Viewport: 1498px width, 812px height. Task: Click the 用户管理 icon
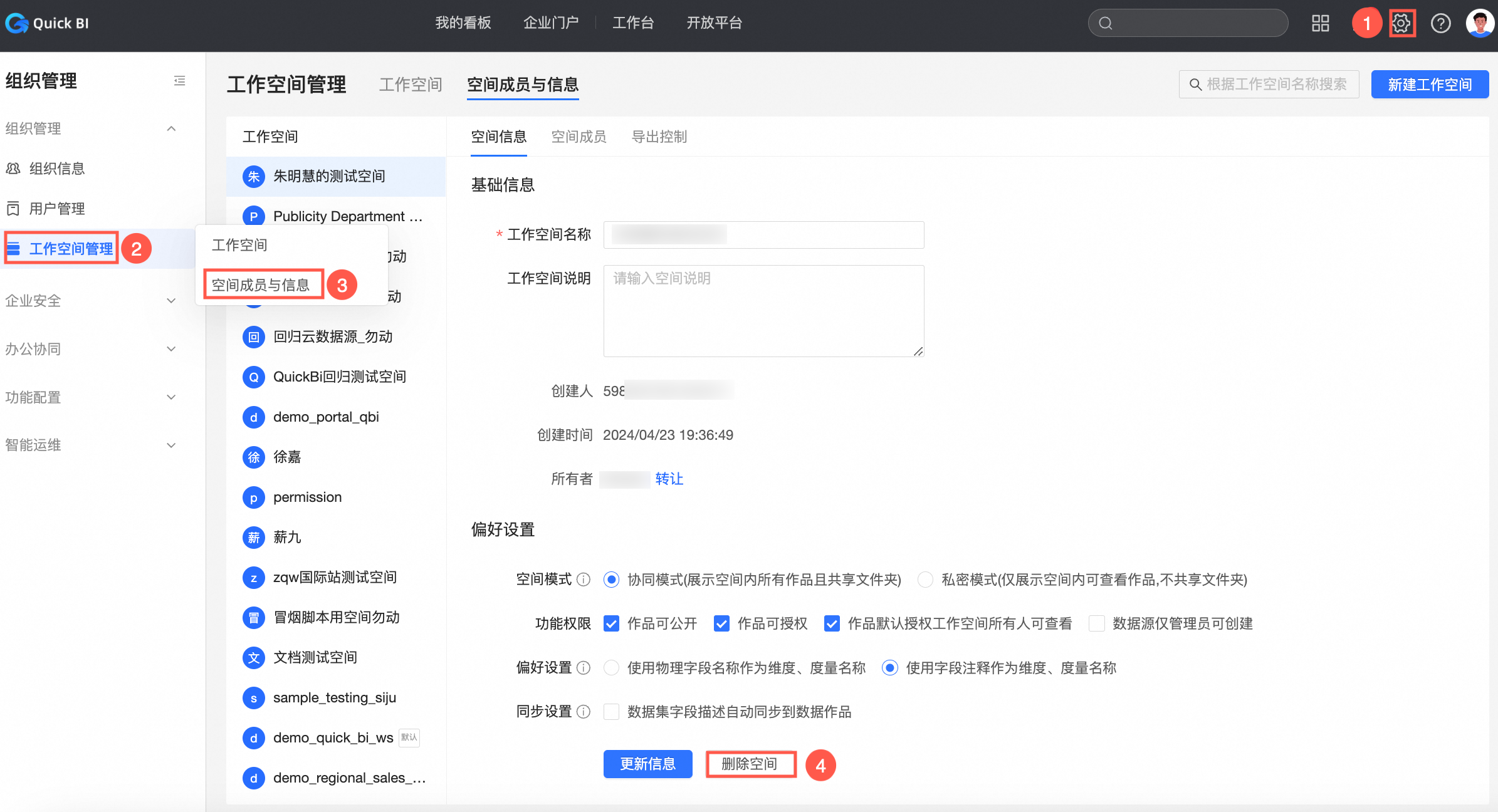[13, 209]
